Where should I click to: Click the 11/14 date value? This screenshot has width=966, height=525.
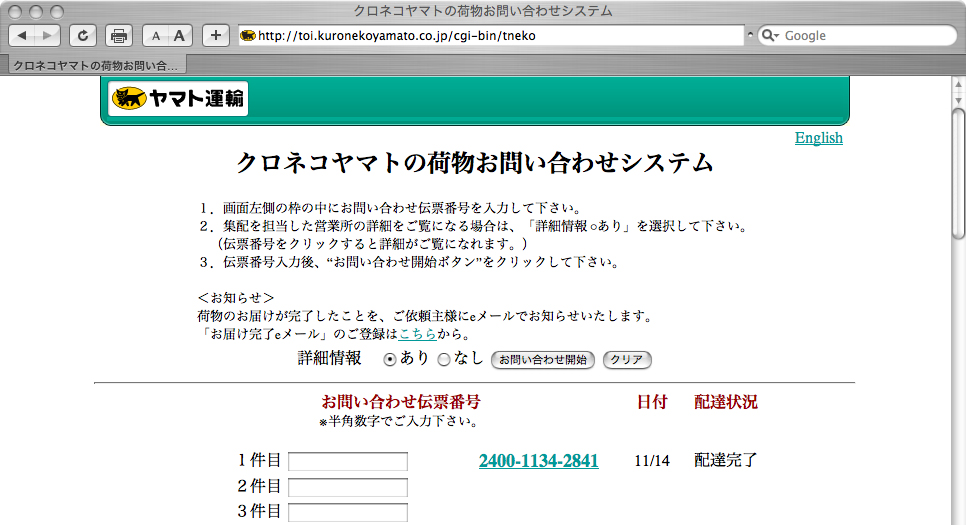point(652,461)
